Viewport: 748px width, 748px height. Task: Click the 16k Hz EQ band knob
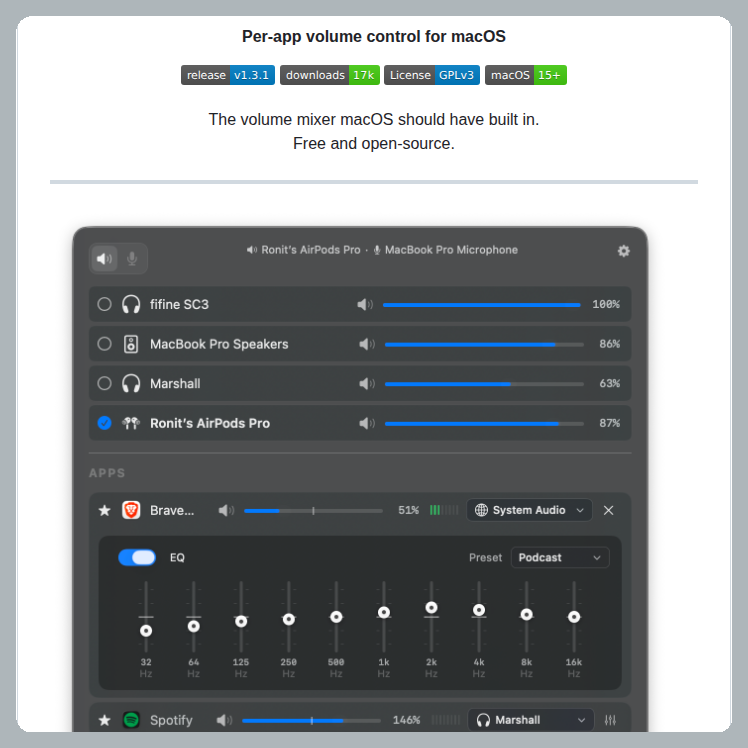click(x=574, y=617)
